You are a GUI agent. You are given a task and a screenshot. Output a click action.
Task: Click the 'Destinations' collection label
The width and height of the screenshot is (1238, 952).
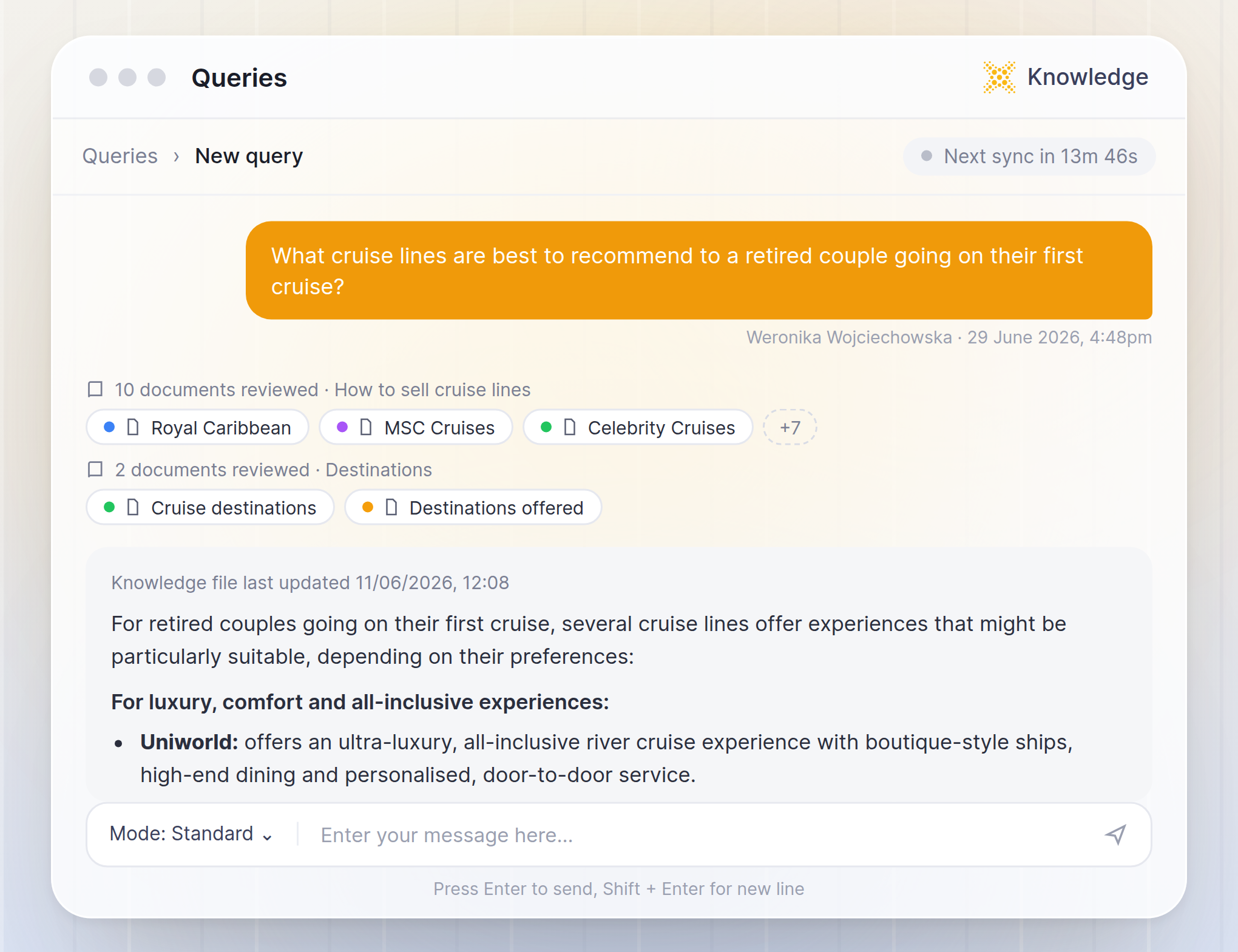pos(379,470)
